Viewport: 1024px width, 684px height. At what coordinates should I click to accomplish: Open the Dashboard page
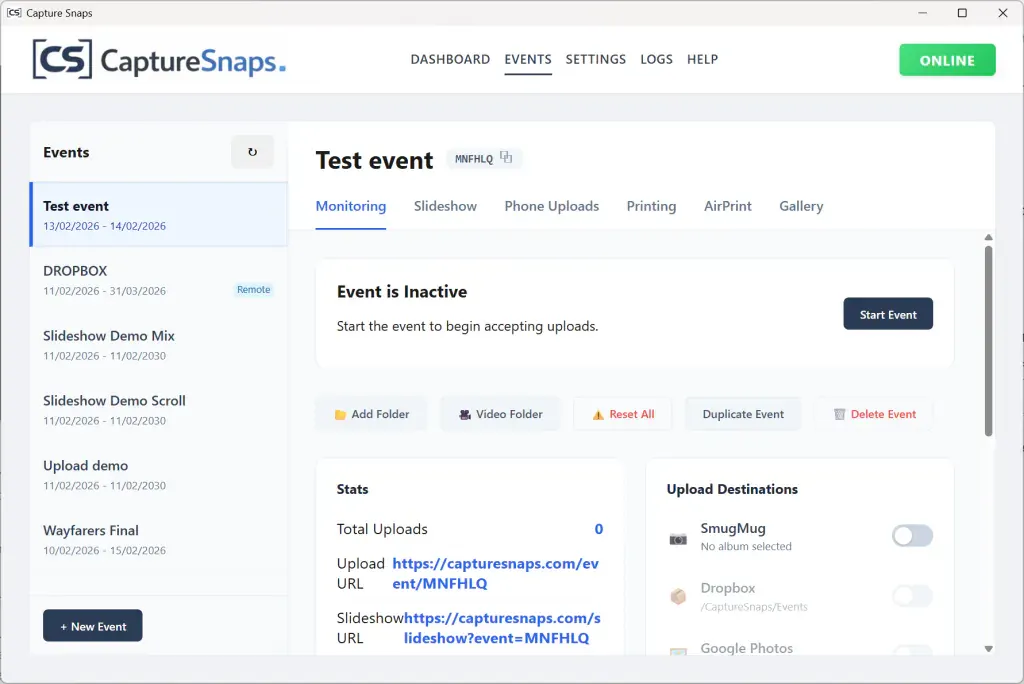pyautogui.click(x=450, y=59)
